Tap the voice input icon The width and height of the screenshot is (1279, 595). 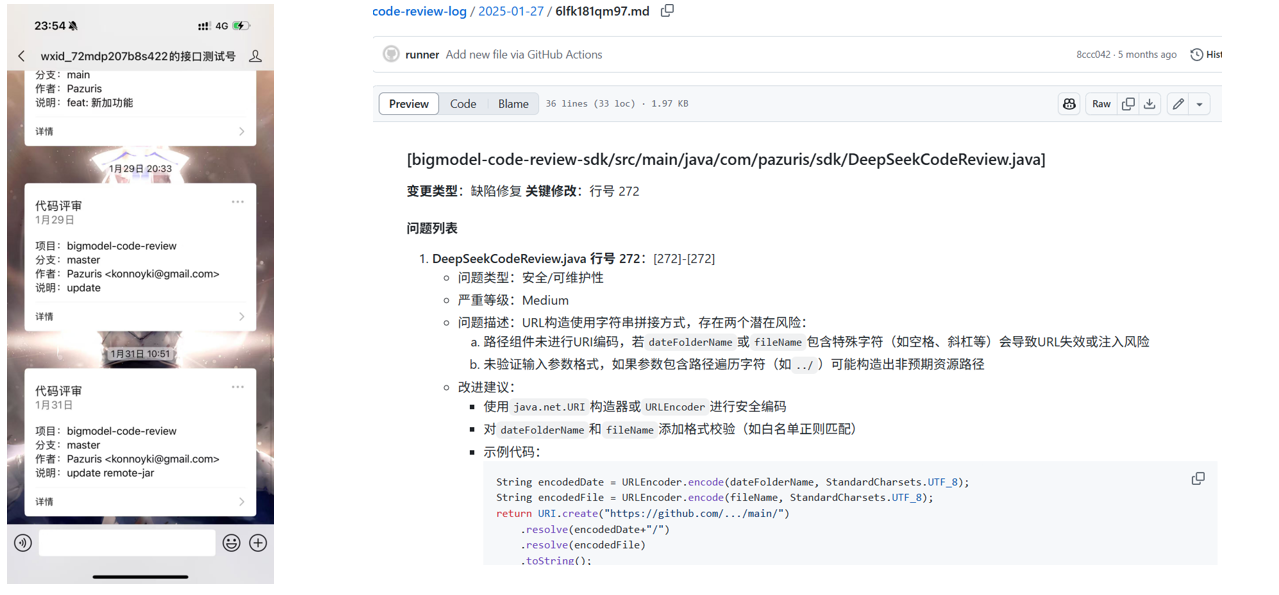click(x=23, y=543)
